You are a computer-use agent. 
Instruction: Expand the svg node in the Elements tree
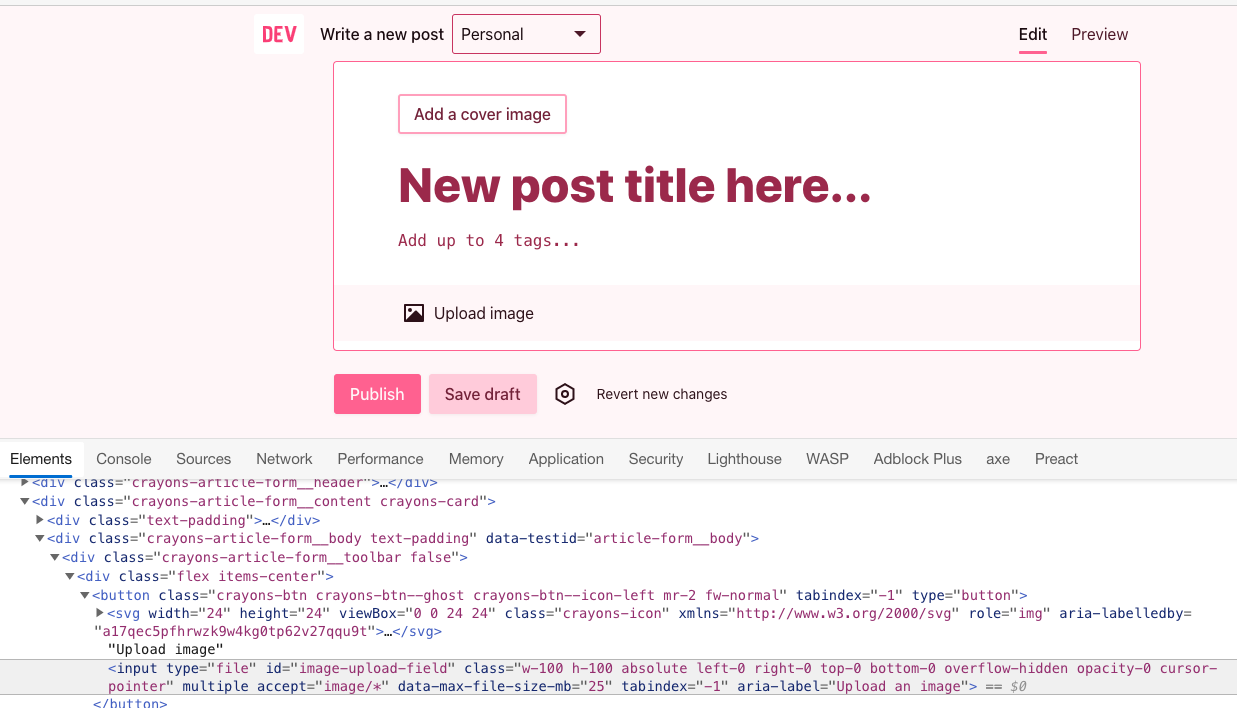point(98,613)
